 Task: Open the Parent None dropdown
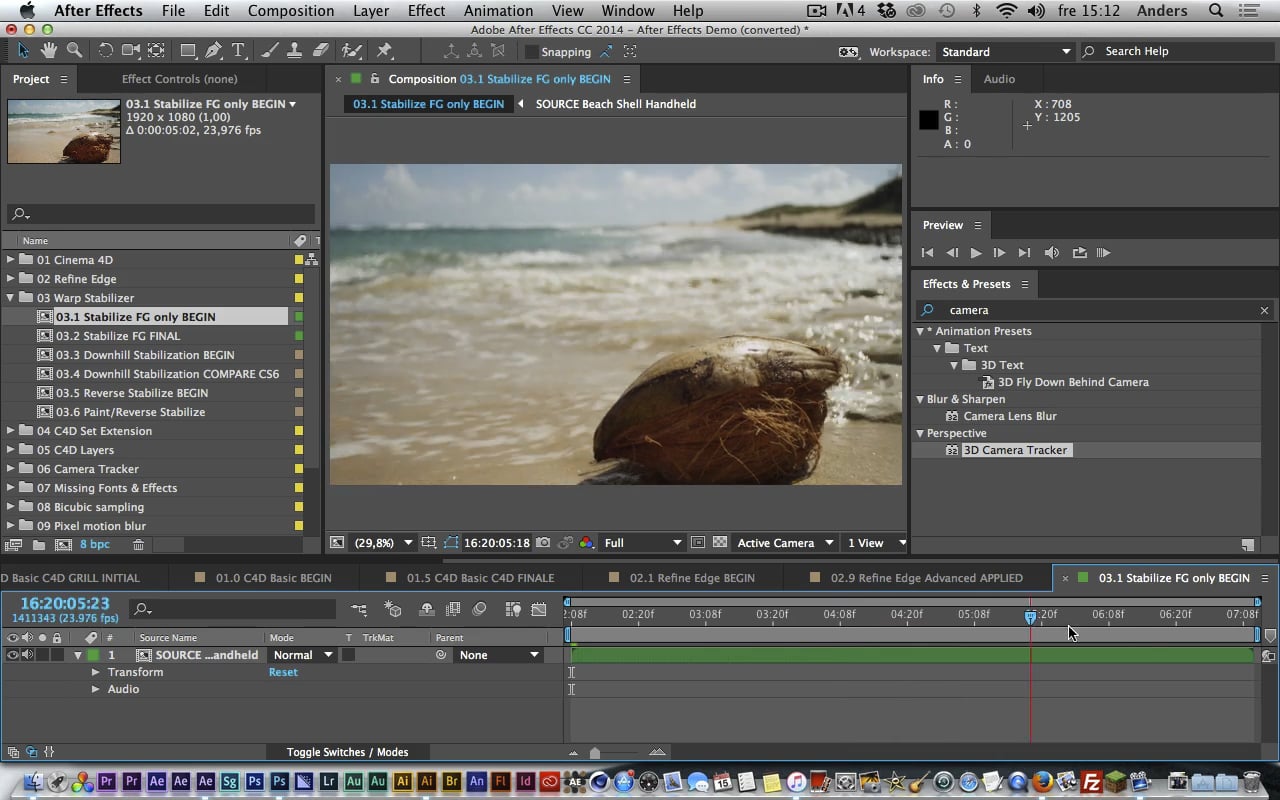pyautogui.click(x=498, y=655)
